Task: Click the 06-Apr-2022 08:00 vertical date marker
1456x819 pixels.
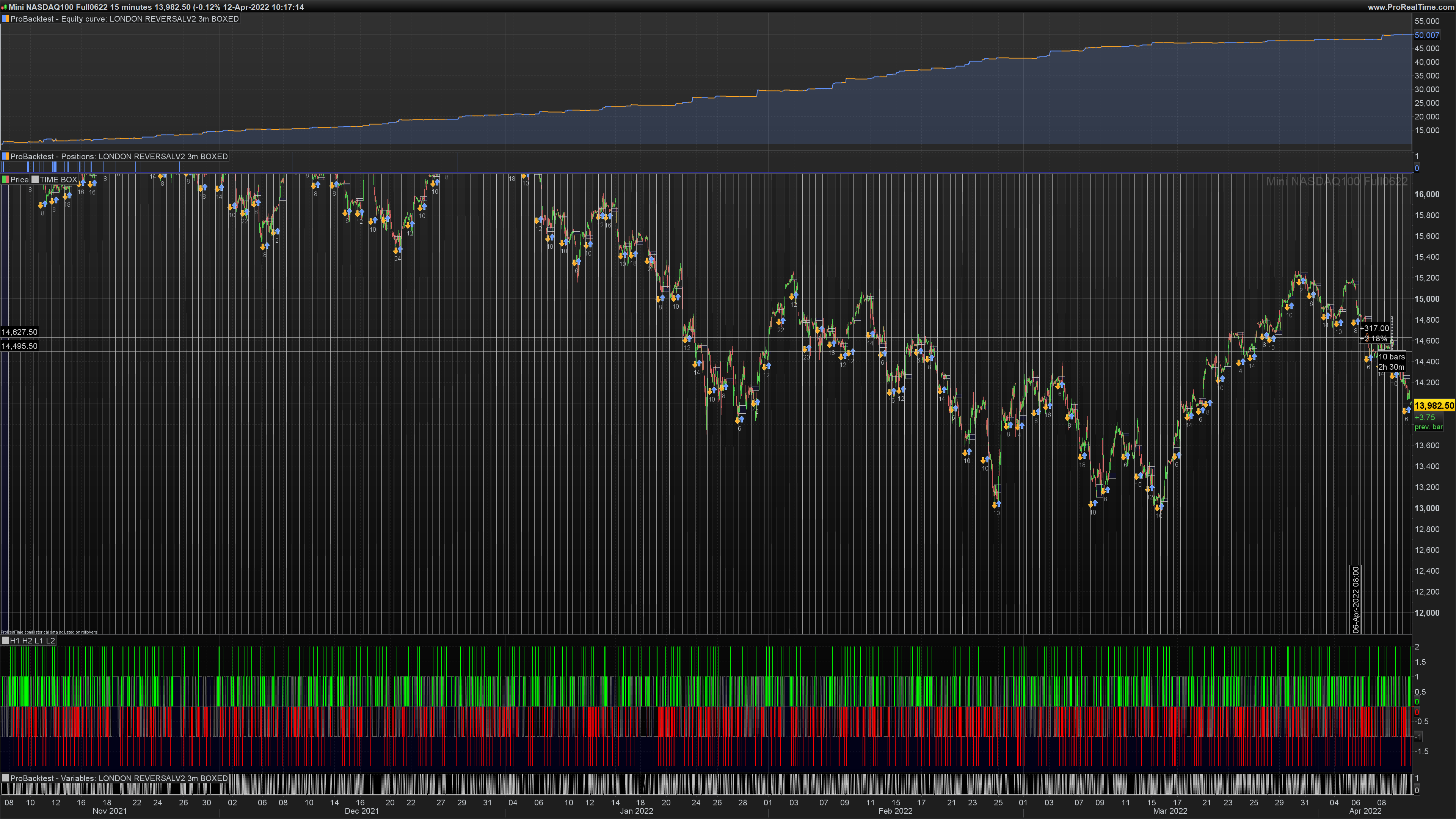Action: (1356, 599)
